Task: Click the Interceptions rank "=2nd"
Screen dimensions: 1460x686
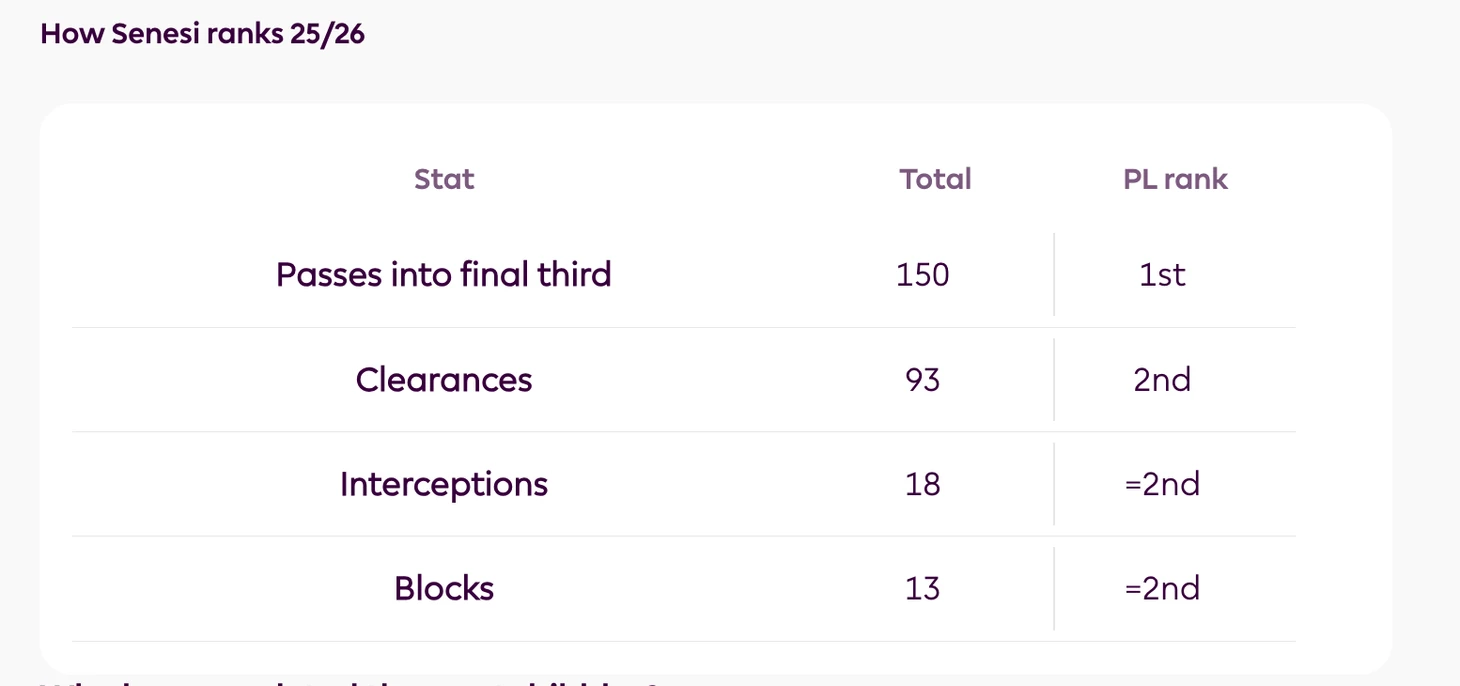Action: [x=1162, y=484]
